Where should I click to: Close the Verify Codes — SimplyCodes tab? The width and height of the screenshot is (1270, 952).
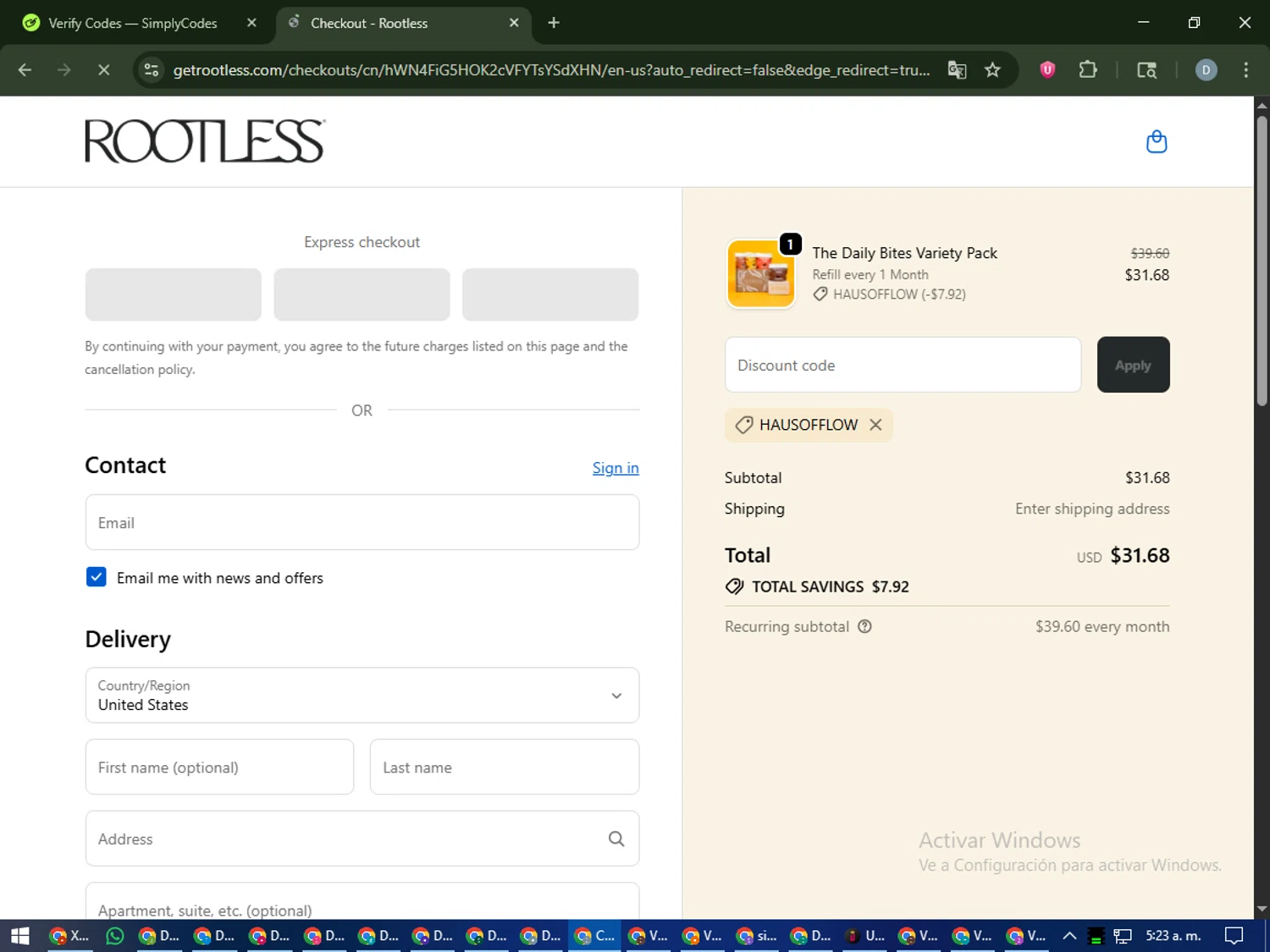point(251,23)
